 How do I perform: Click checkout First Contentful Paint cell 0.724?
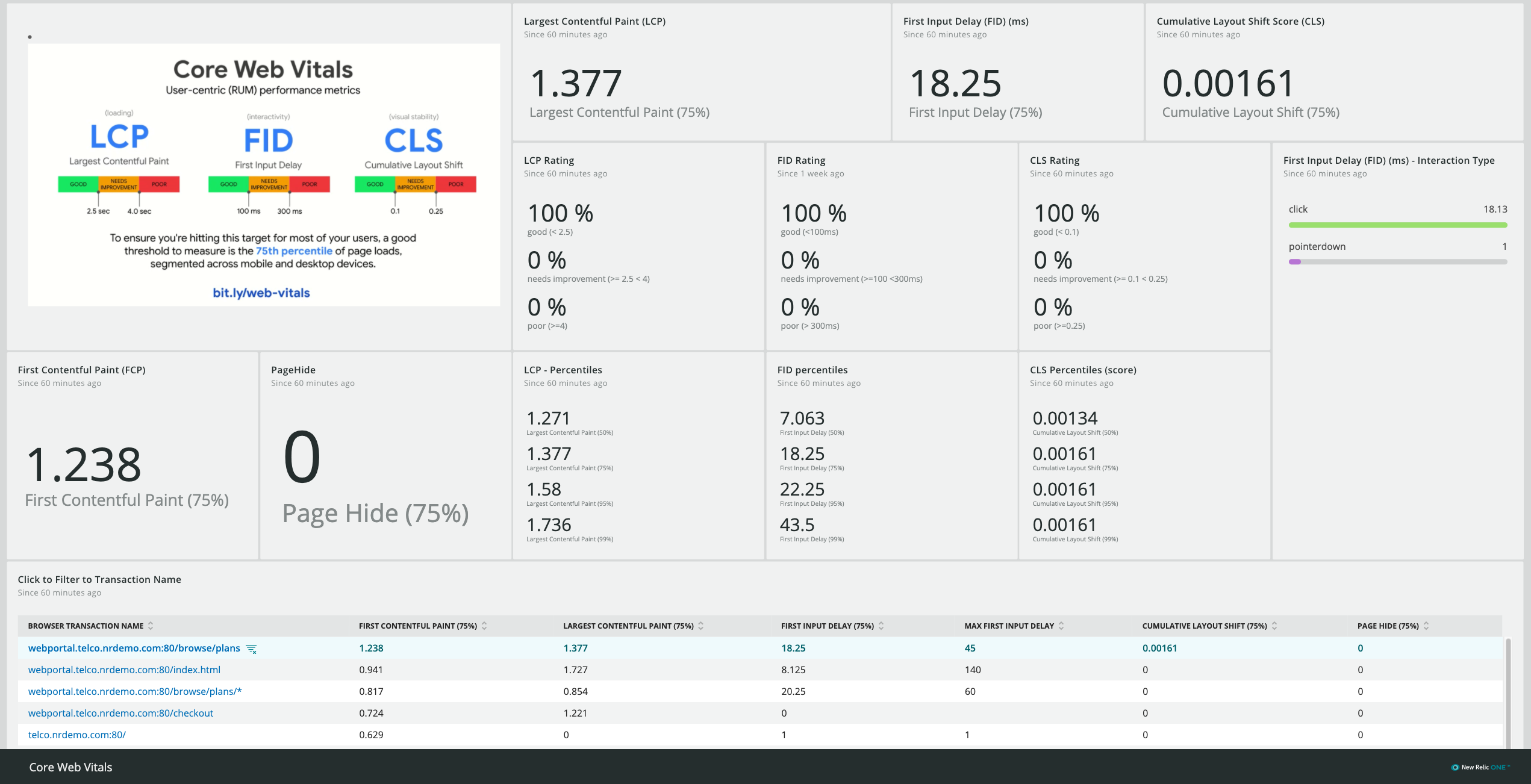pyautogui.click(x=371, y=713)
